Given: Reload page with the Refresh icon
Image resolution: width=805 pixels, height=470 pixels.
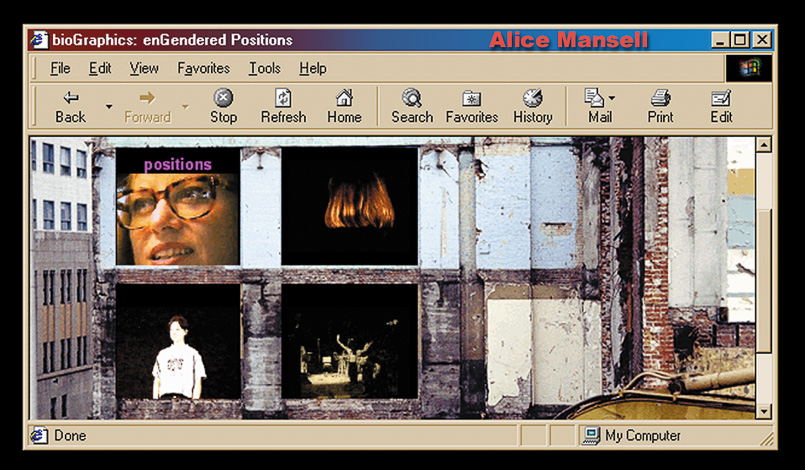Looking at the screenshot, I should (x=283, y=106).
